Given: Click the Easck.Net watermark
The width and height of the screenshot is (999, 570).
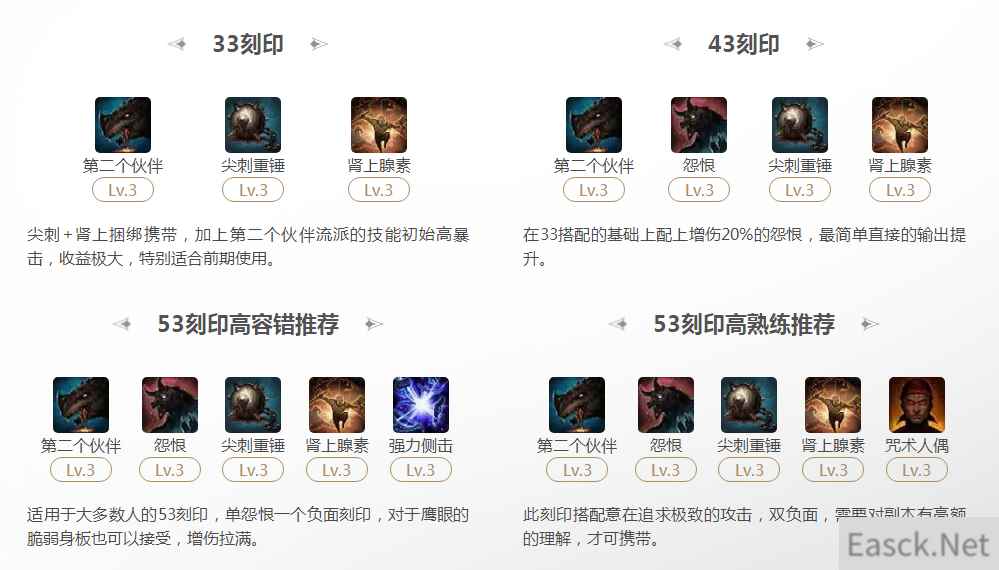Looking at the screenshot, I should coord(918,545).
